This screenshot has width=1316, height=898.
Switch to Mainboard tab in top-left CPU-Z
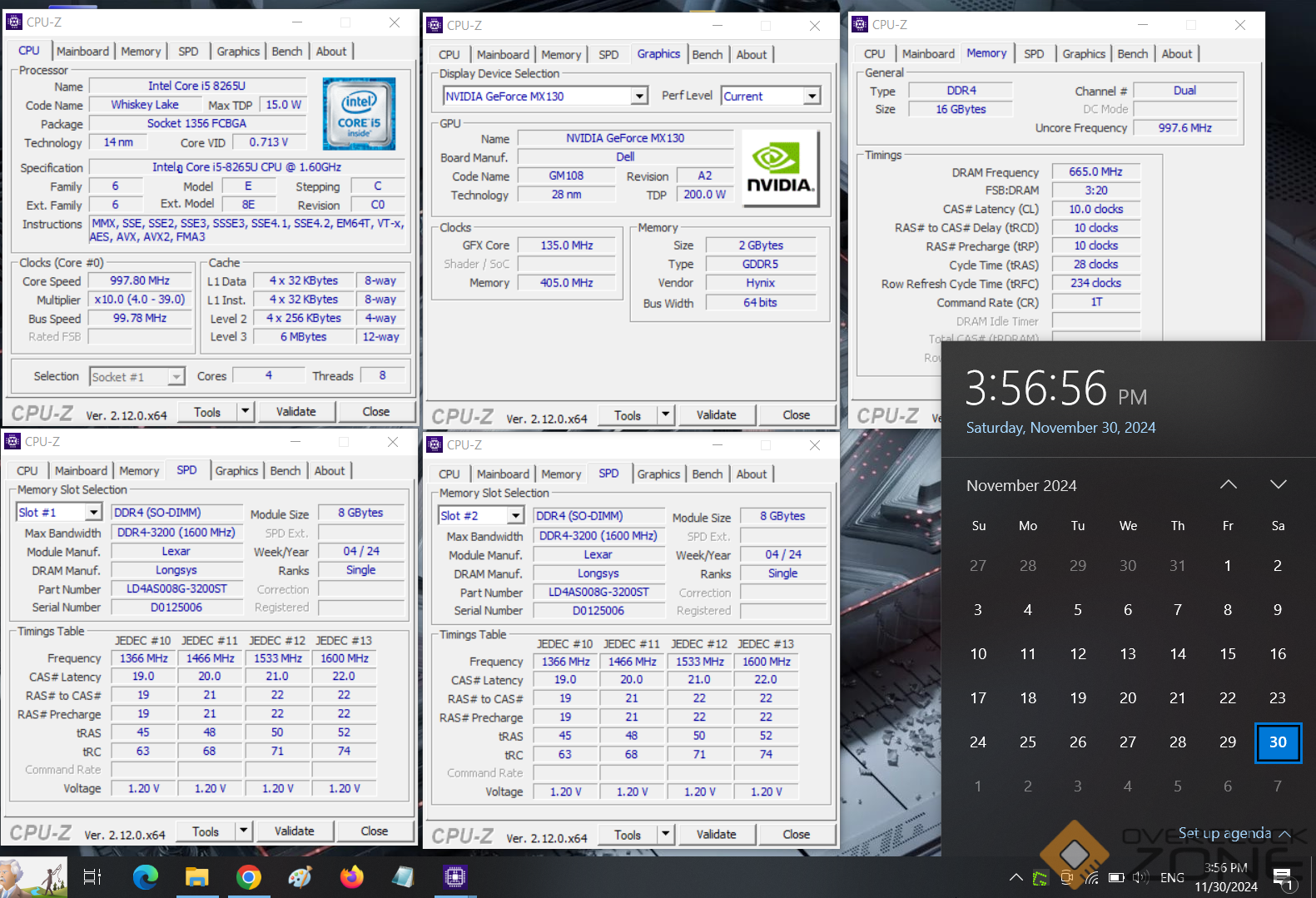click(x=82, y=52)
